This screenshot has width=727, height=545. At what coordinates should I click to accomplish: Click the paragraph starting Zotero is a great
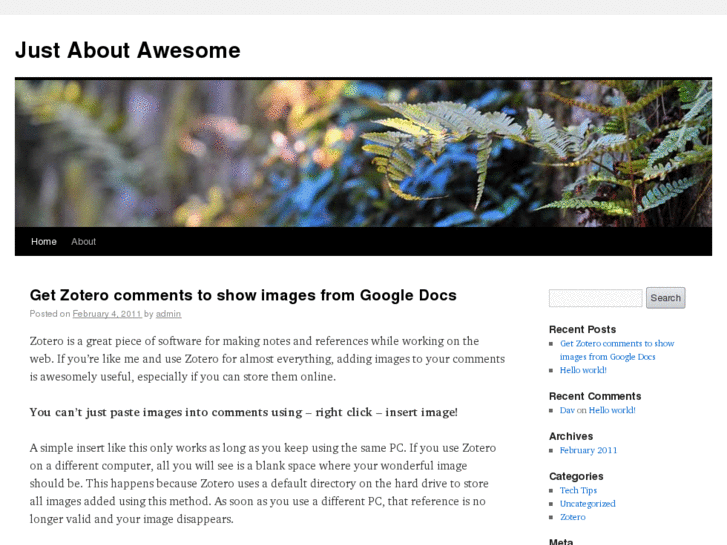[x=267, y=359]
